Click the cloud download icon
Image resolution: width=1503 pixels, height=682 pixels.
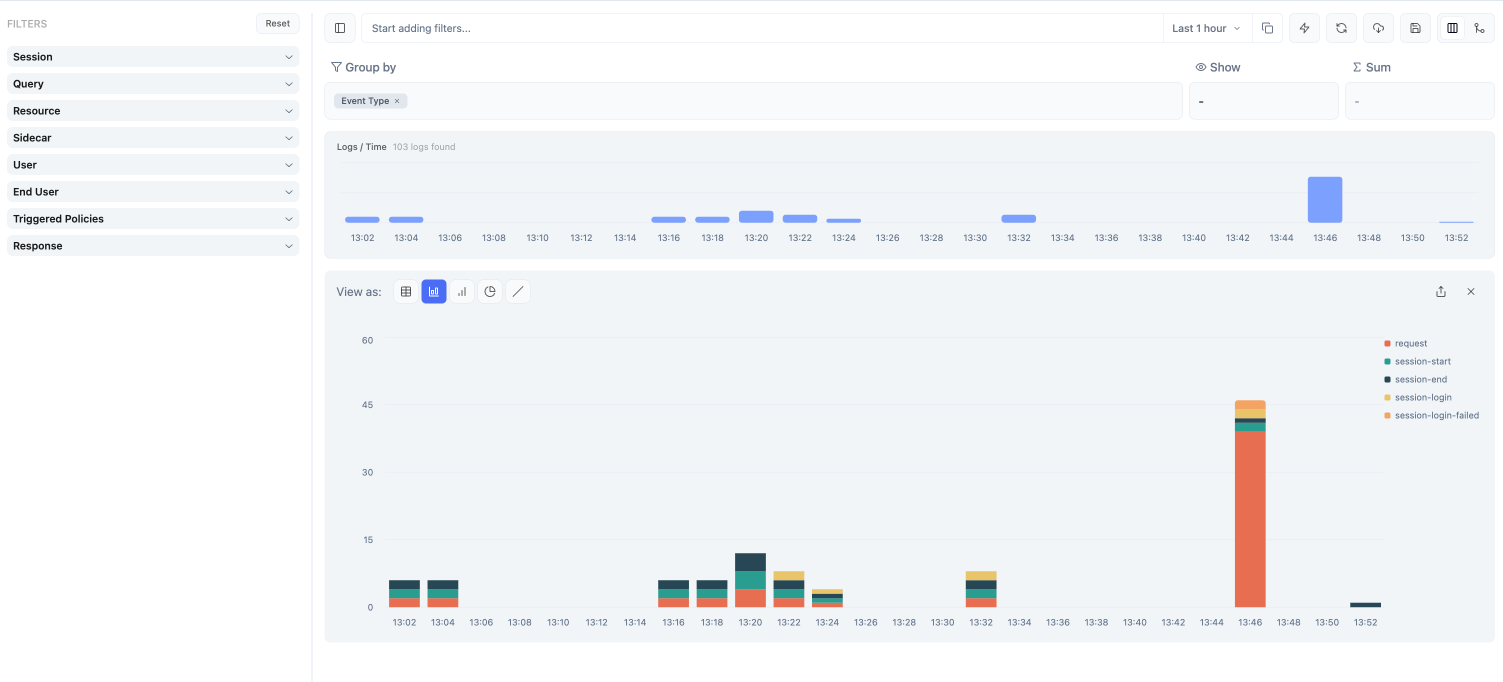[1378, 27]
